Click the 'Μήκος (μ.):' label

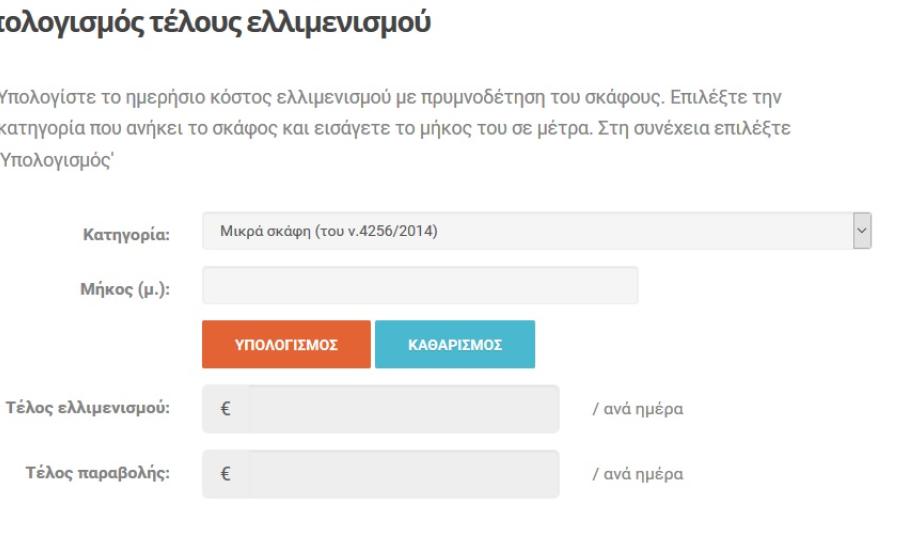click(x=120, y=291)
